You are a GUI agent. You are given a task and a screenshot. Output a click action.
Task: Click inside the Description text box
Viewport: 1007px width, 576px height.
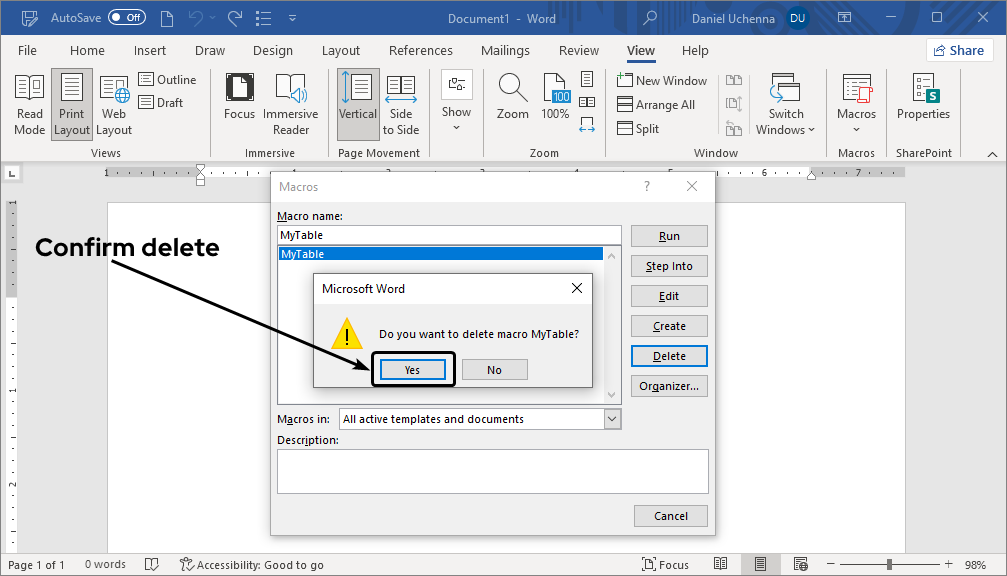click(492, 470)
